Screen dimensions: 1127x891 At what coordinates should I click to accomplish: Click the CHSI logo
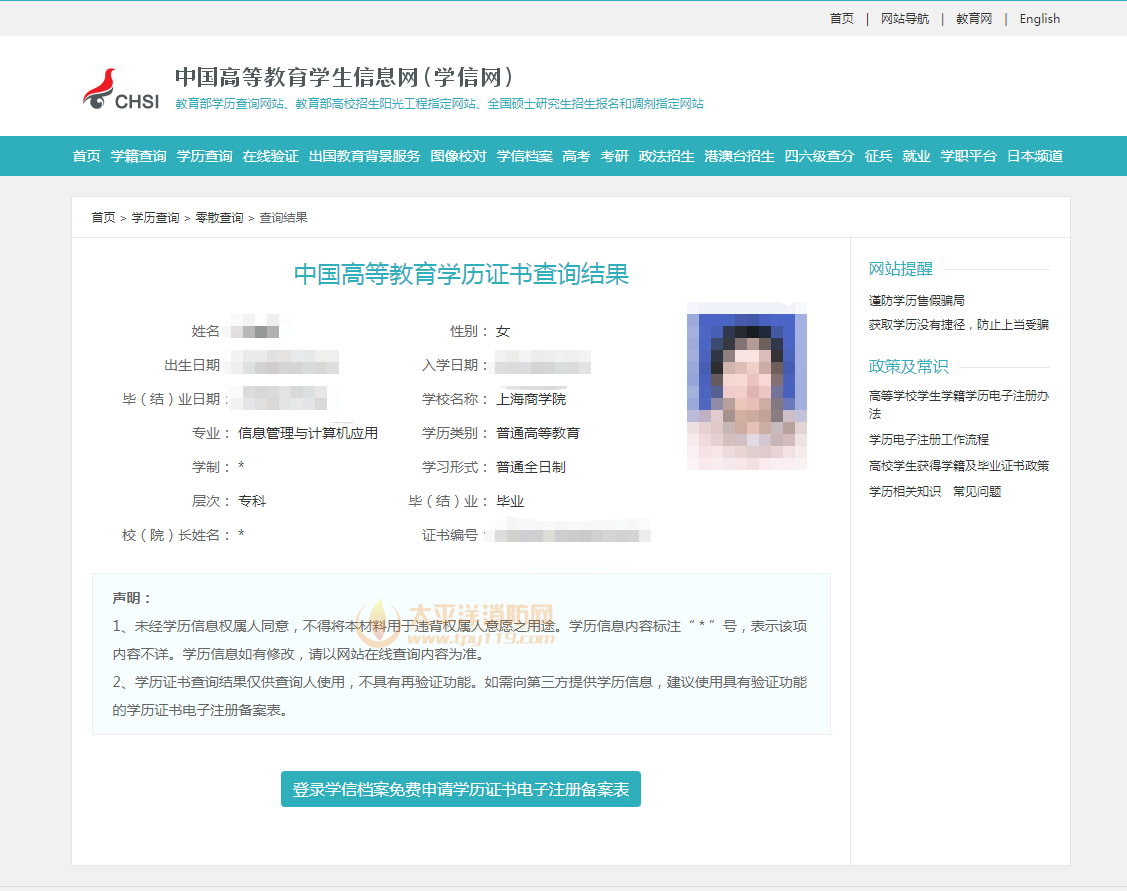pyautogui.click(x=121, y=89)
